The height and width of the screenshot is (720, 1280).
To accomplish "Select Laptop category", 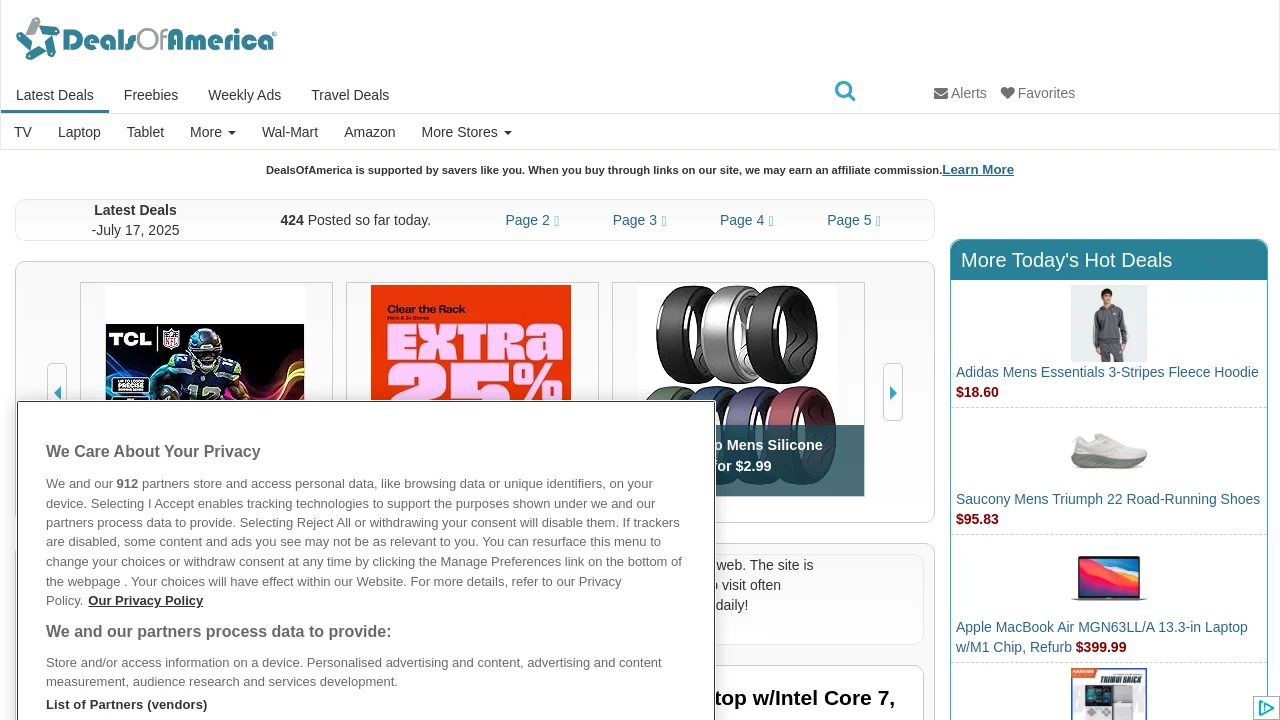I will pyautogui.click(x=79, y=132).
